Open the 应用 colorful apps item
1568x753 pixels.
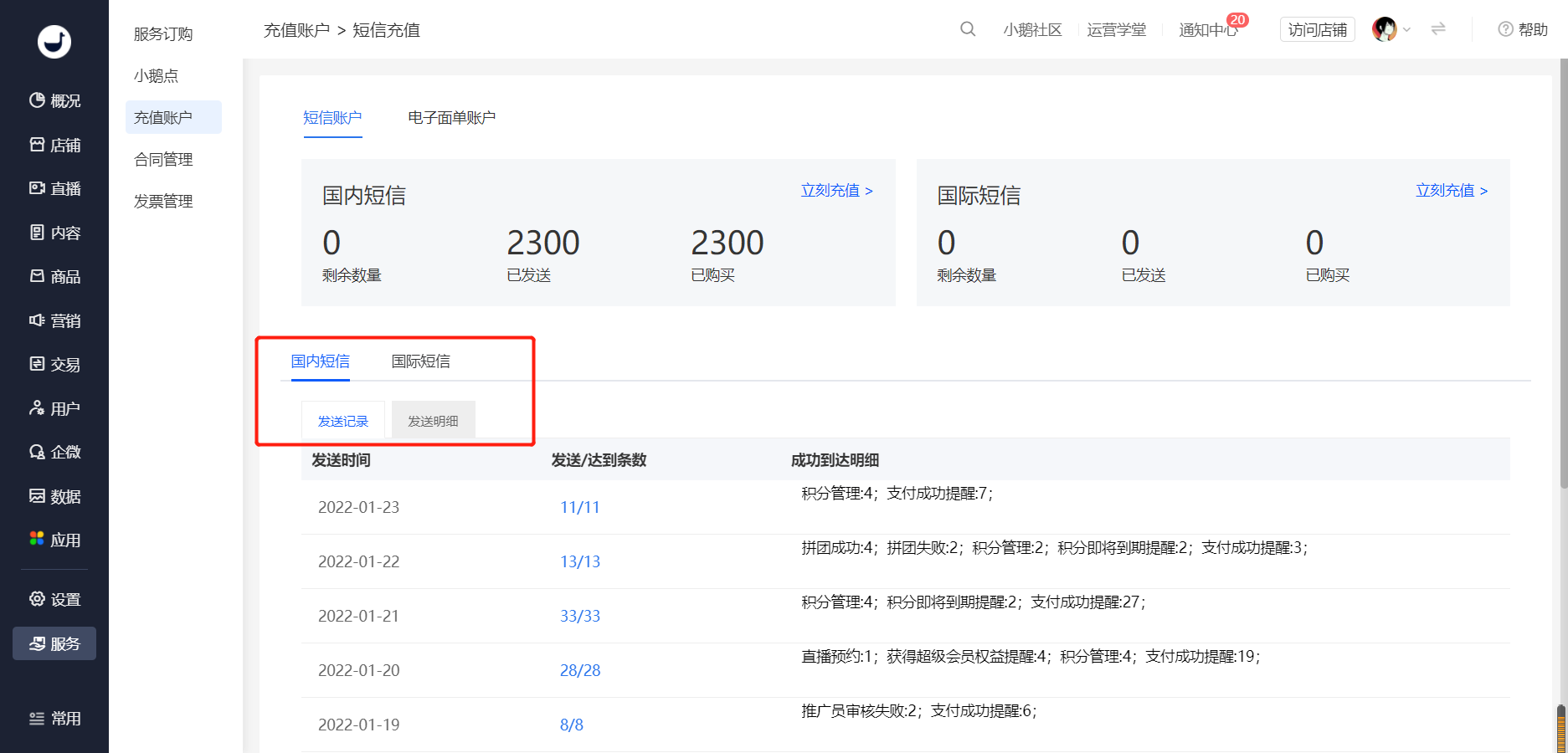pos(55,540)
